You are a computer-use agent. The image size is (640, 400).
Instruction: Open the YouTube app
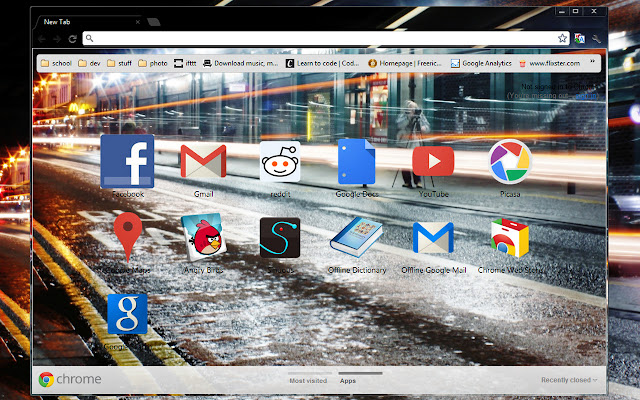(433, 162)
